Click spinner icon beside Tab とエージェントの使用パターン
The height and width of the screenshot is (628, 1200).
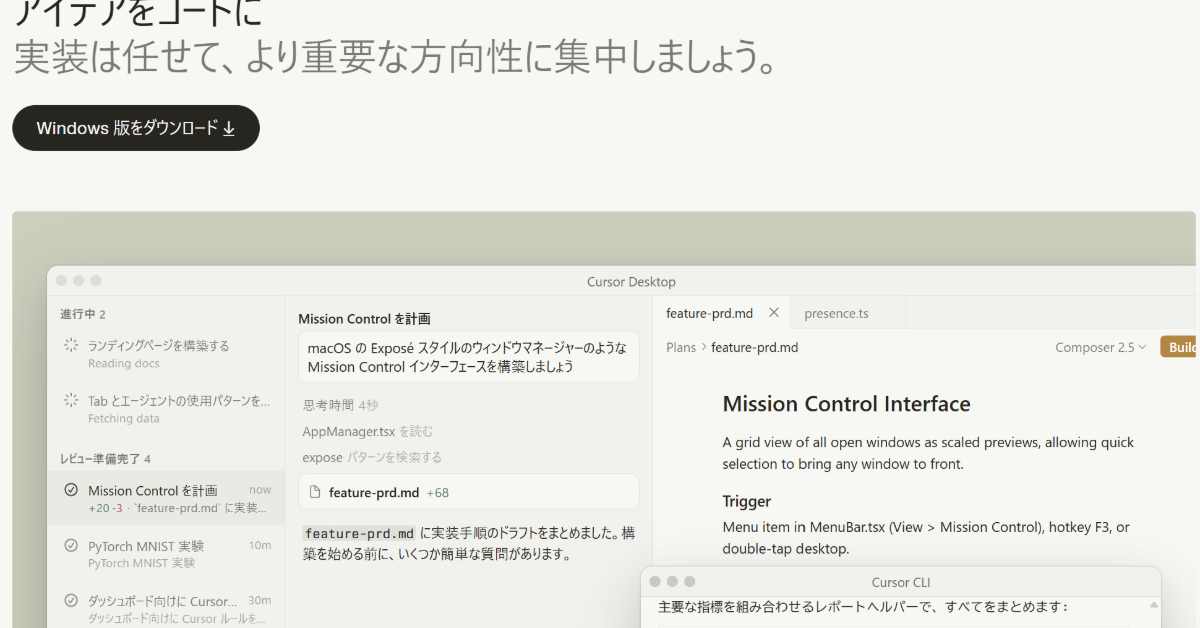(71, 400)
